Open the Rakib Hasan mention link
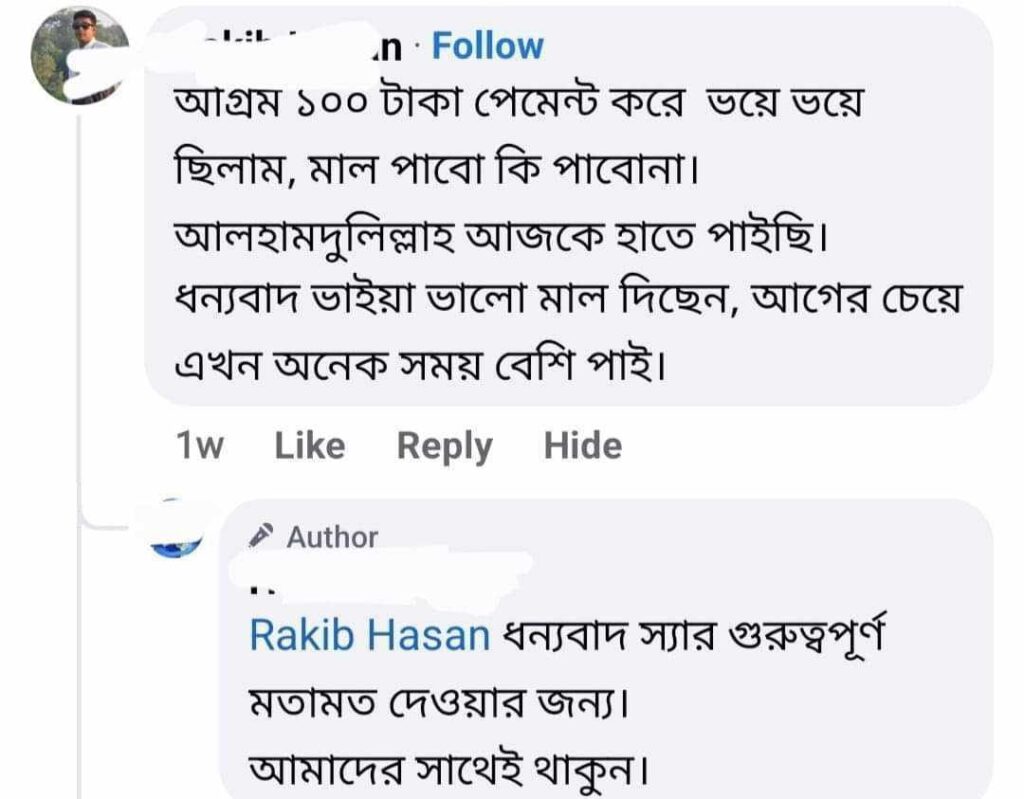 [369, 636]
